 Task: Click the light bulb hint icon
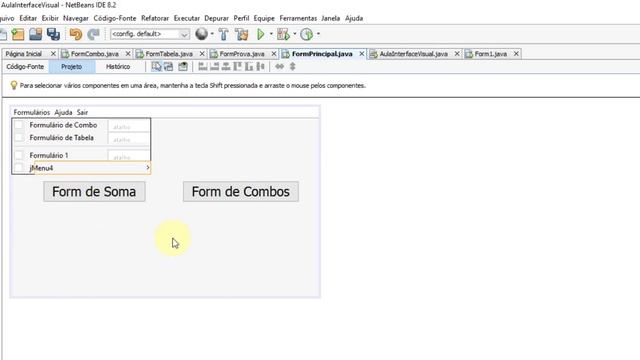tap(13, 85)
